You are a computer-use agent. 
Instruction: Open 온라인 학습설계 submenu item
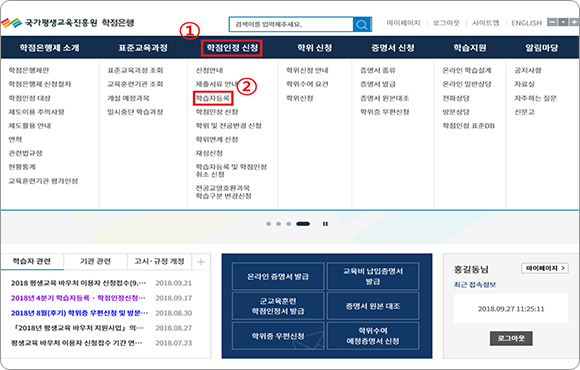point(467,70)
